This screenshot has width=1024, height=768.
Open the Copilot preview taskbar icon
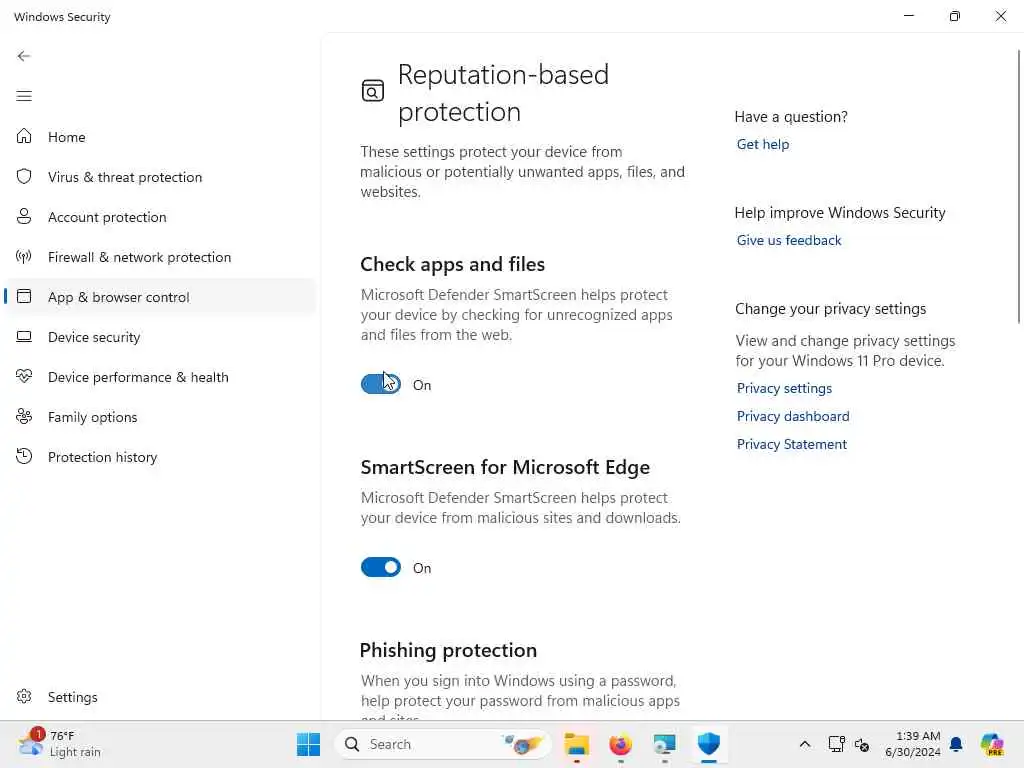point(992,744)
